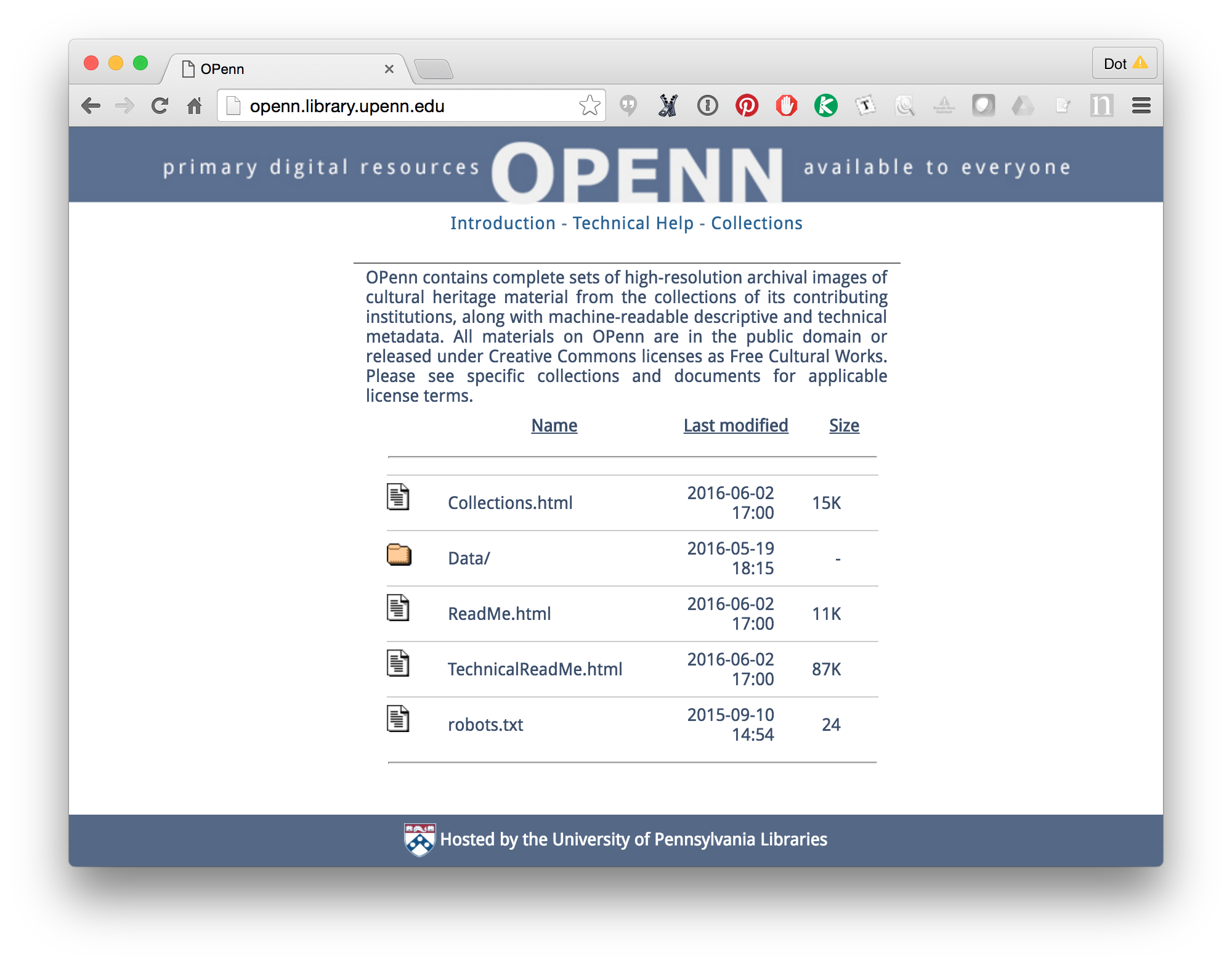Click the file icon beside robots.txt
The height and width of the screenshot is (965, 1232).
point(398,719)
